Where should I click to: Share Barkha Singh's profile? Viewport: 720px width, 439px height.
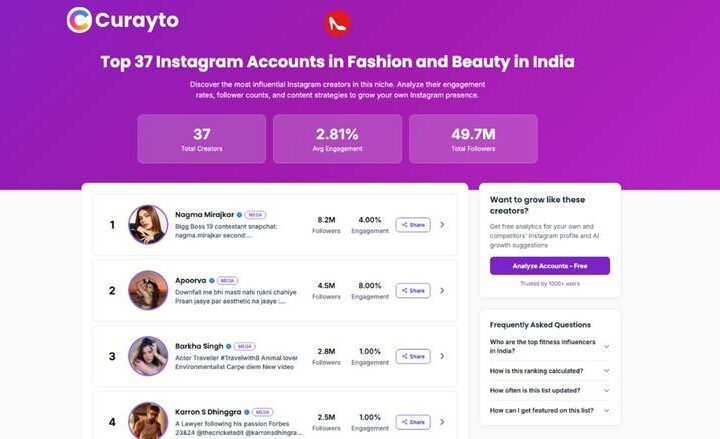pyautogui.click(x=413, y=356)
